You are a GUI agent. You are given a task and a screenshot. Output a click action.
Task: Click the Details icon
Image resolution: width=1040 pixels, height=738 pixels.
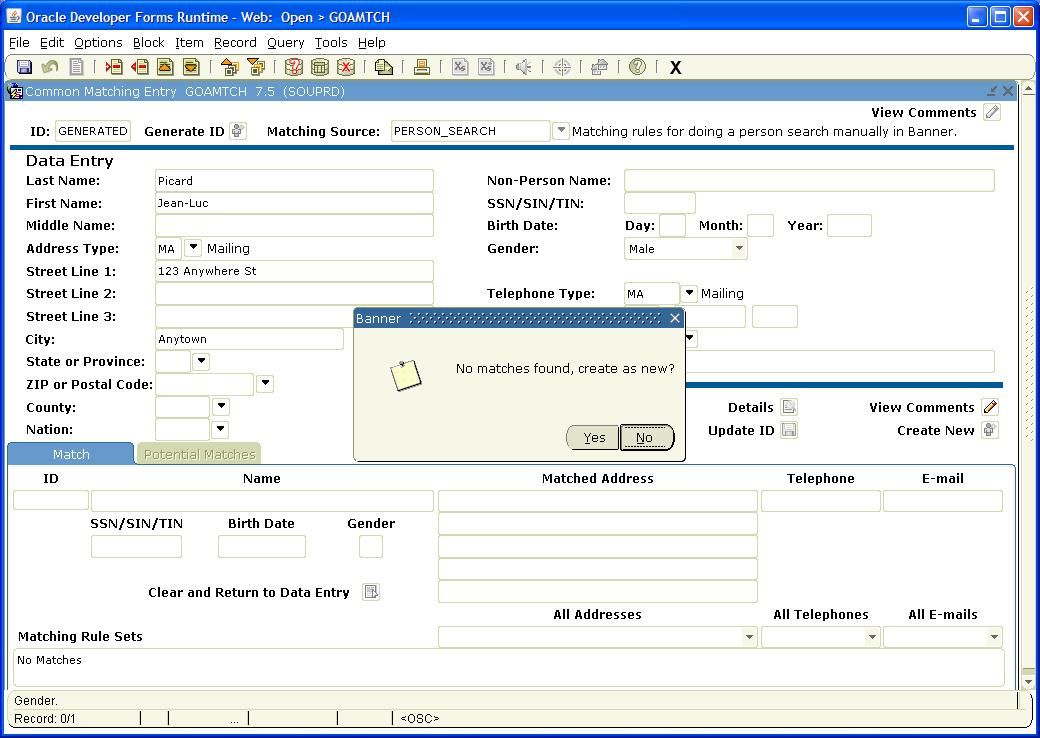coord(789,407)
